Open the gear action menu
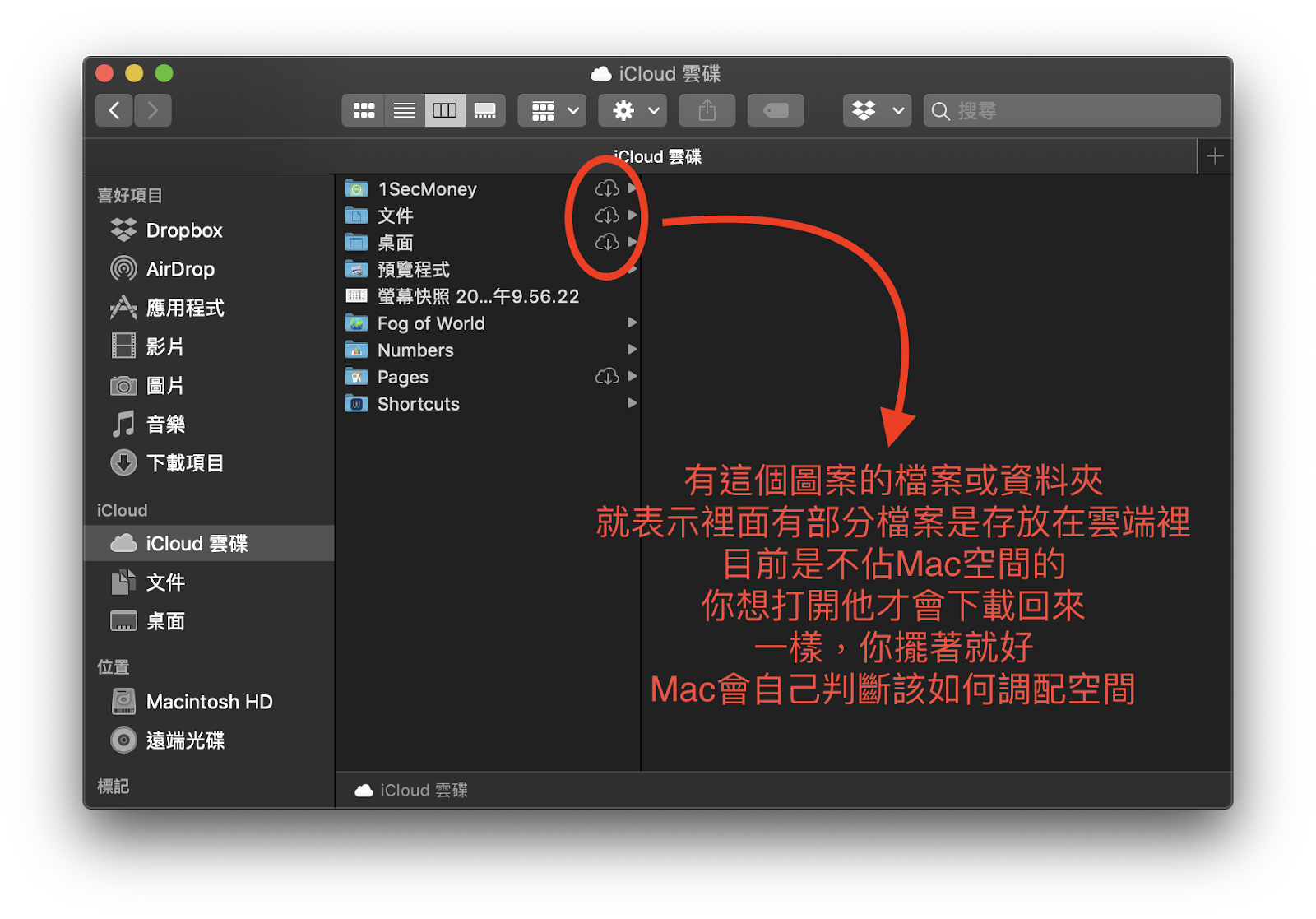 (x=633, y=110)
